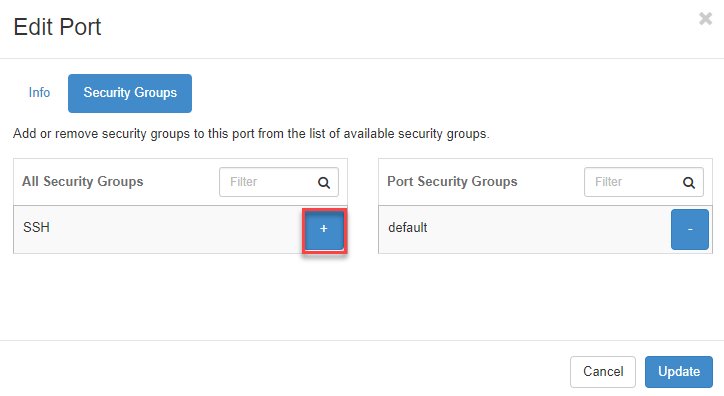This screenshot has height=396, width=724.
Task: Select the SSH security group name
Action: (36, 228)
